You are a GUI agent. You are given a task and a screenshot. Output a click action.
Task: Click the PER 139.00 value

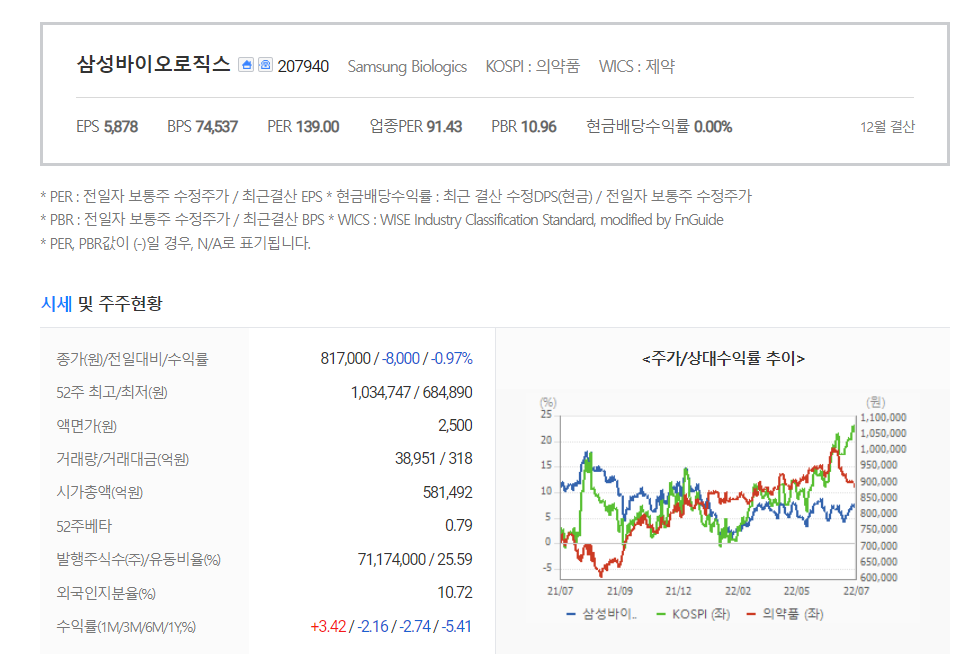[x=303, y=127]
